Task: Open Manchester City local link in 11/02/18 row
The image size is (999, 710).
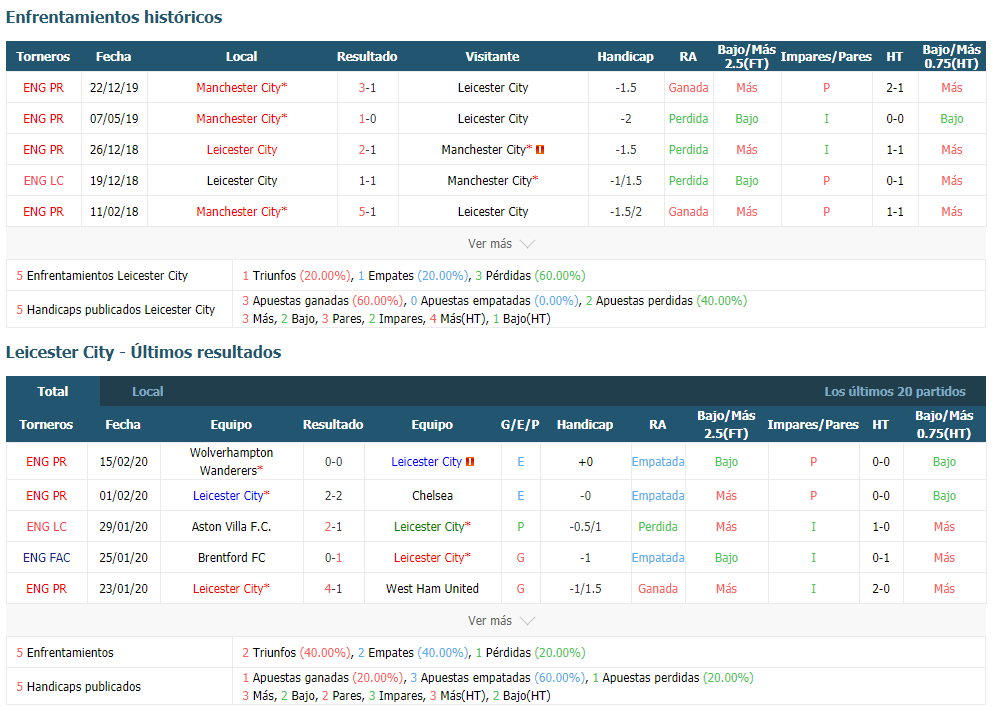Action: point(241,212)
